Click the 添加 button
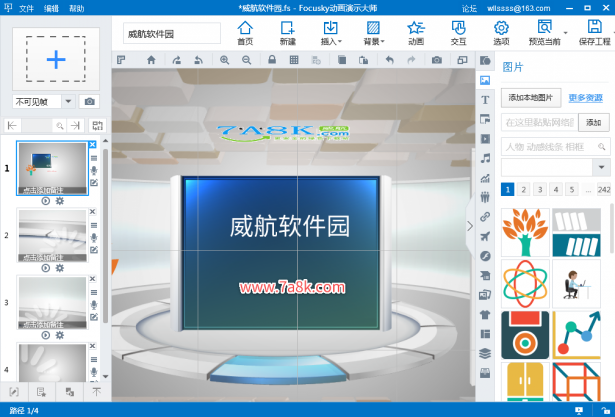This screenshot has width=615, height=417. tap(593, 123)
